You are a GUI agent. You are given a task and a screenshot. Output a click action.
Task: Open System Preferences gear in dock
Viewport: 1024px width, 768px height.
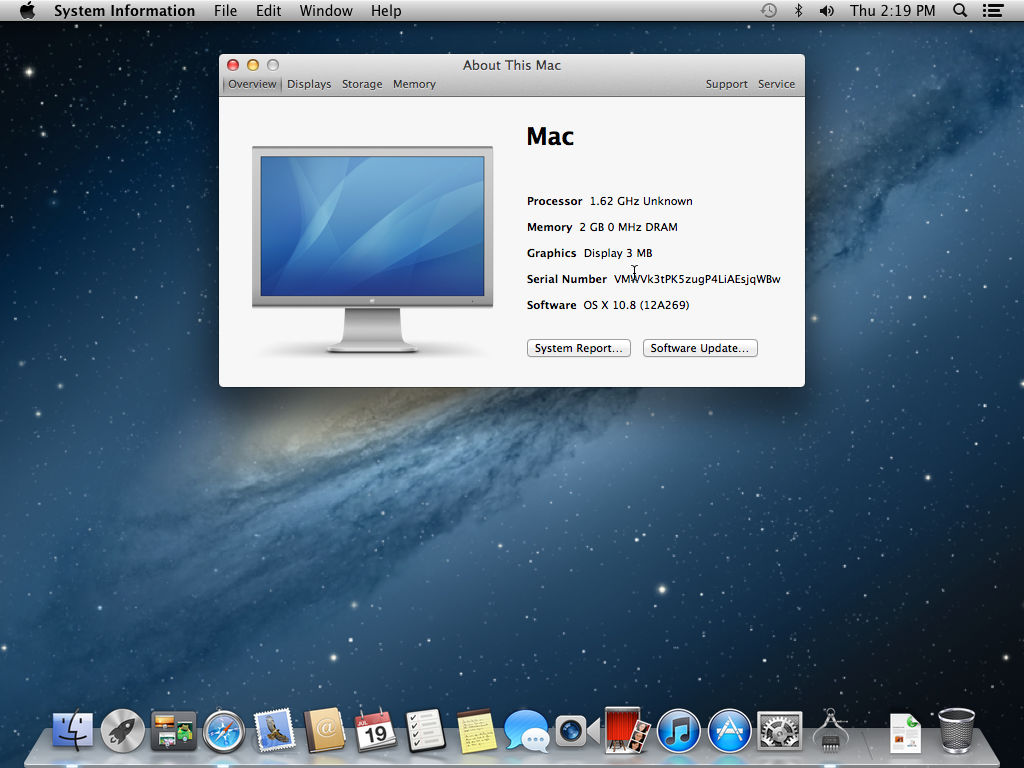pos(779,731)
